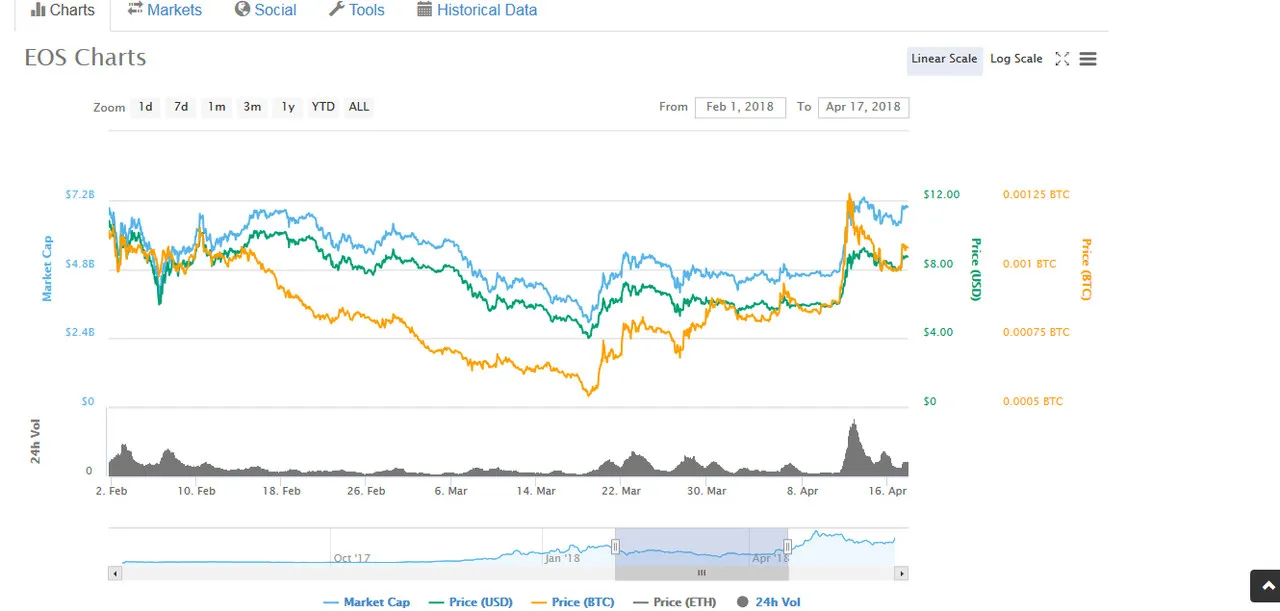Click the 22. Mar date axis label
Image resolution: width=1280 pixels, height=611 pixels.
[x=620, y=491]
